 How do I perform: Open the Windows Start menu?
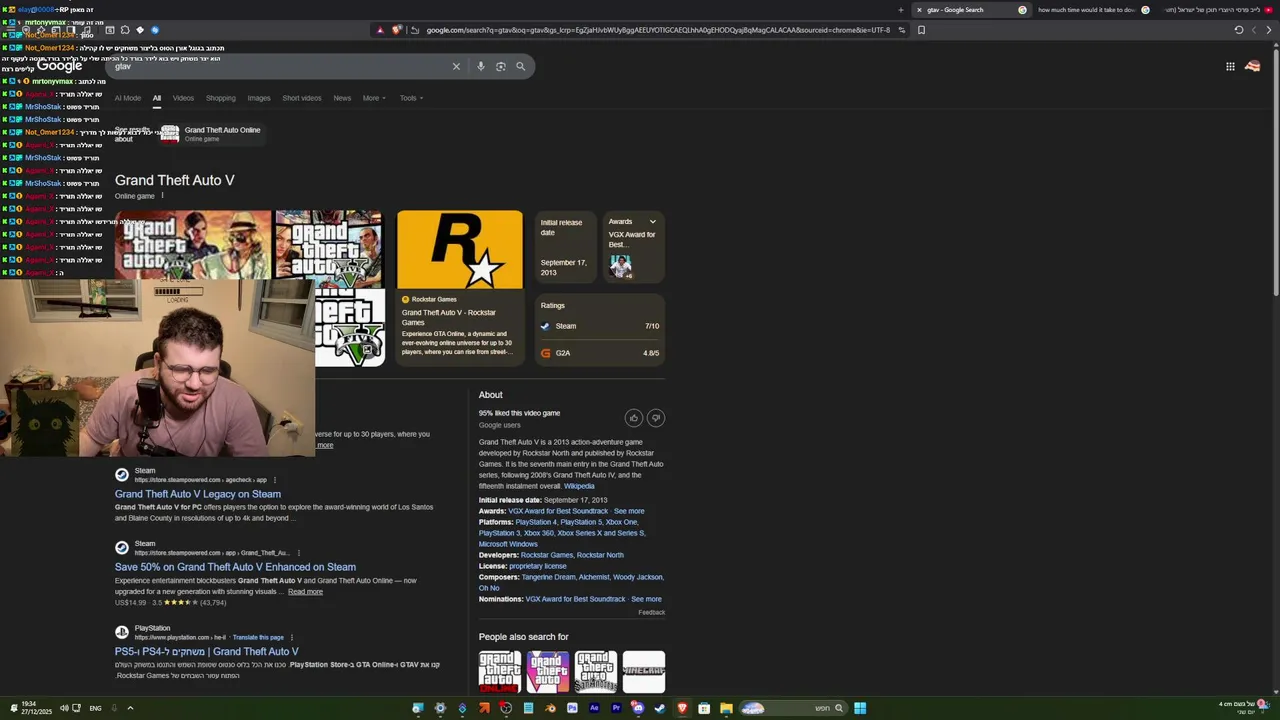[x=860, y=708]
